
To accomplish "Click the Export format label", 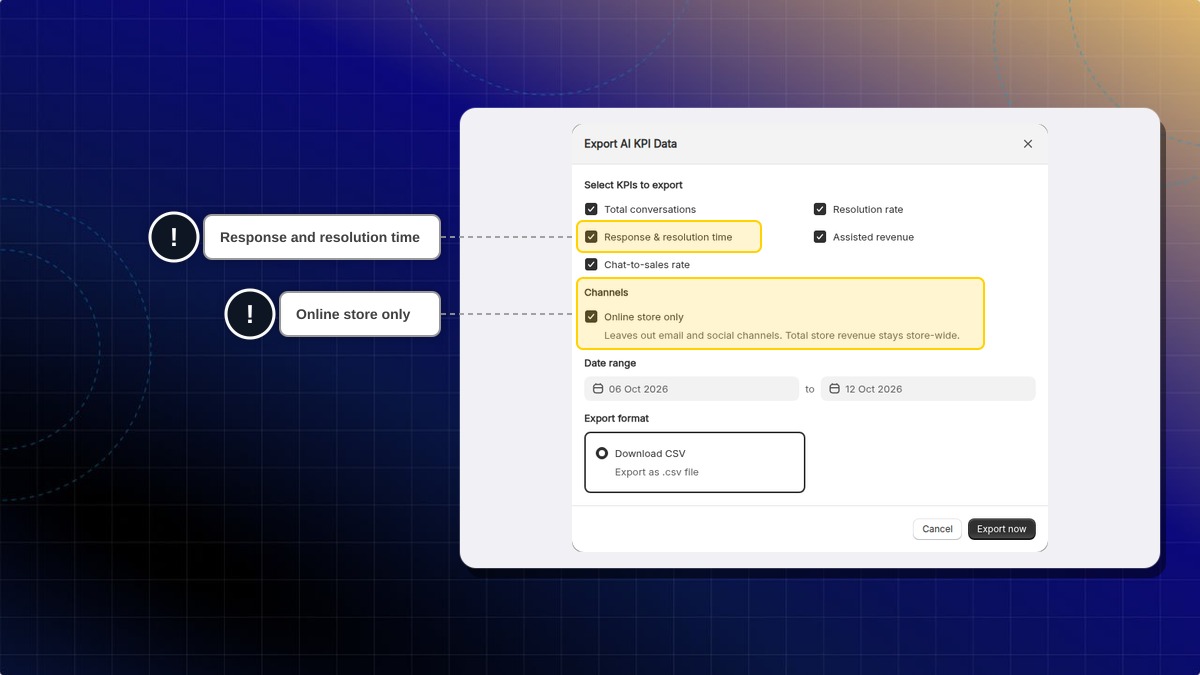I will pyautogui.click(x=616, y=418).
